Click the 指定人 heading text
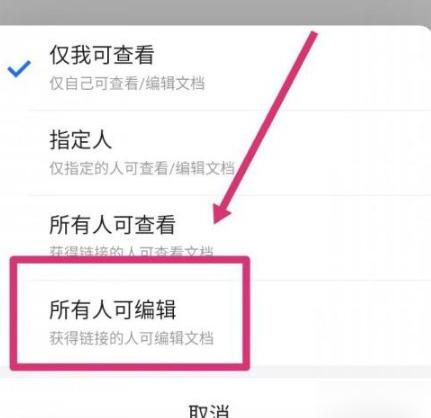 coord(80,140)
